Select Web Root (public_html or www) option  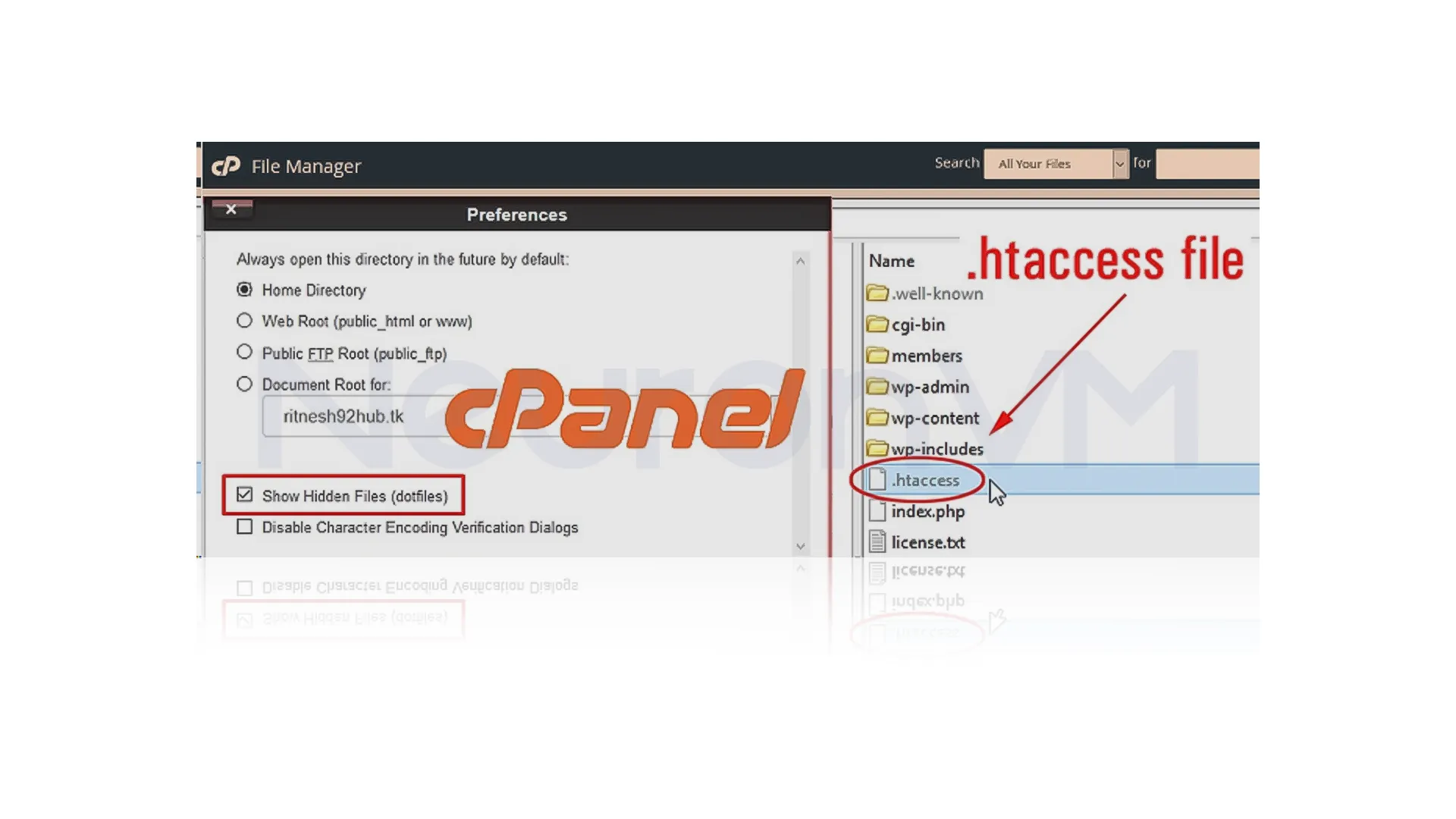244,320
